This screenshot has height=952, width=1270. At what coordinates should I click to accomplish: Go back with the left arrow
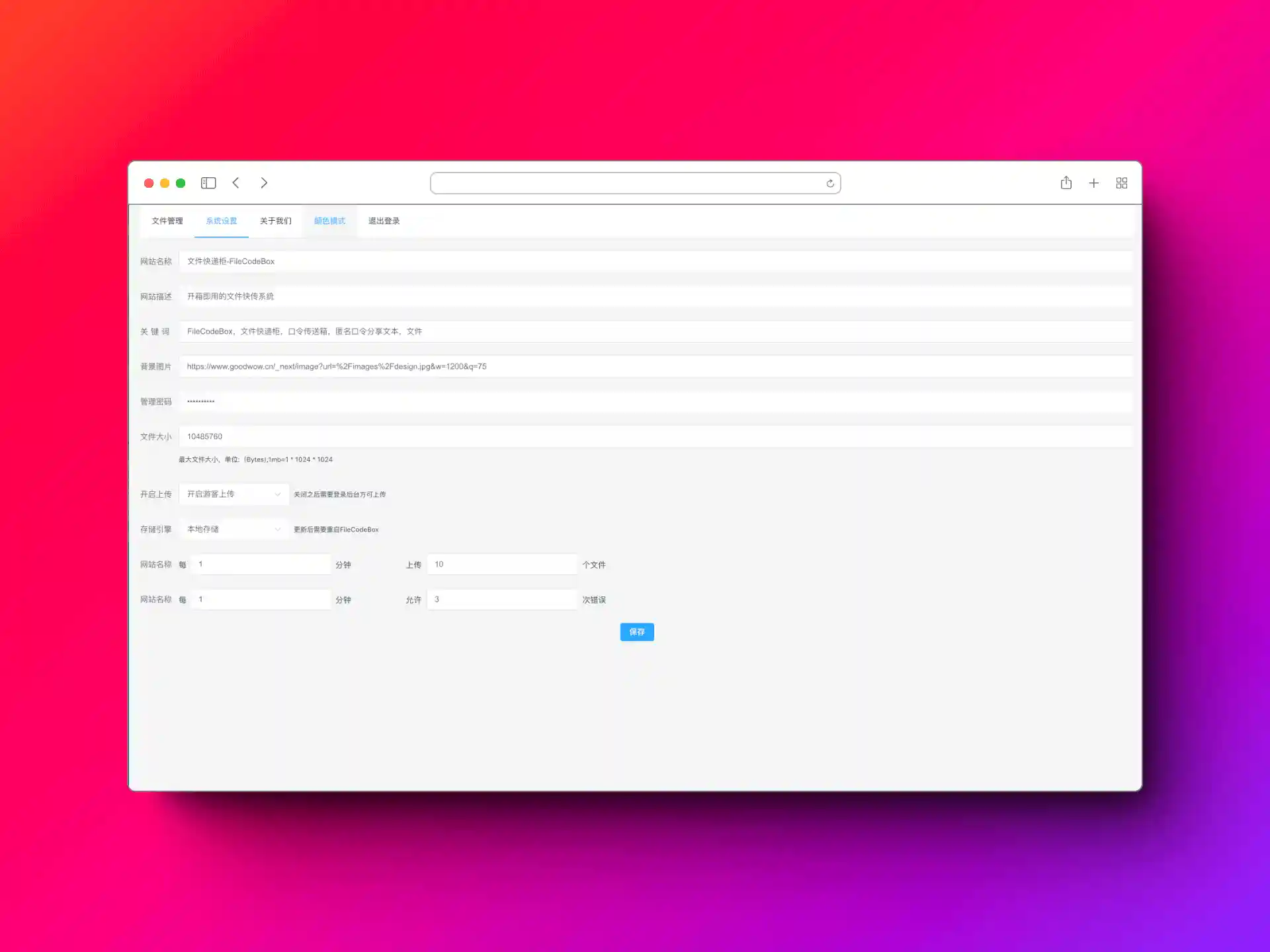point(236,183)
